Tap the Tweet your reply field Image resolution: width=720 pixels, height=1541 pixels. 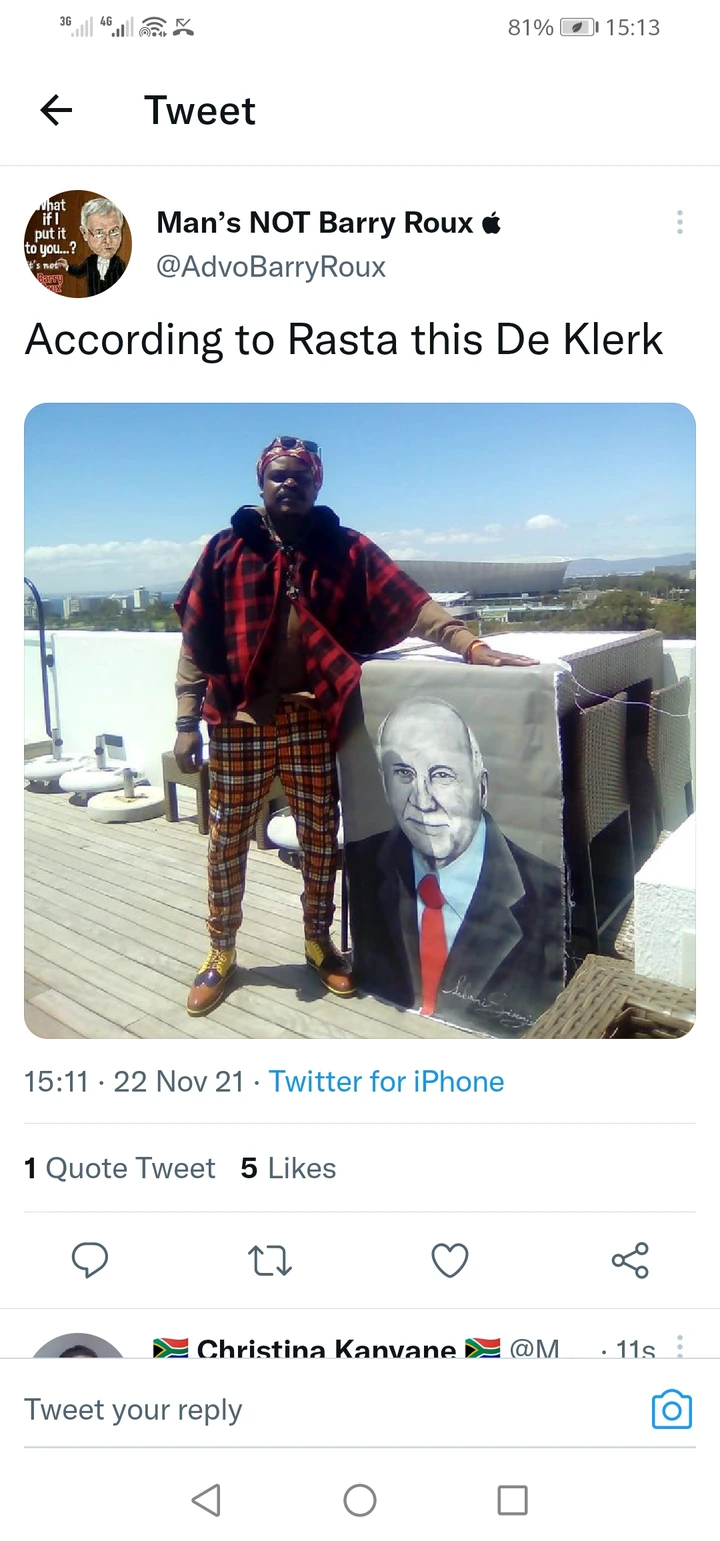[x=330, y=1409]
